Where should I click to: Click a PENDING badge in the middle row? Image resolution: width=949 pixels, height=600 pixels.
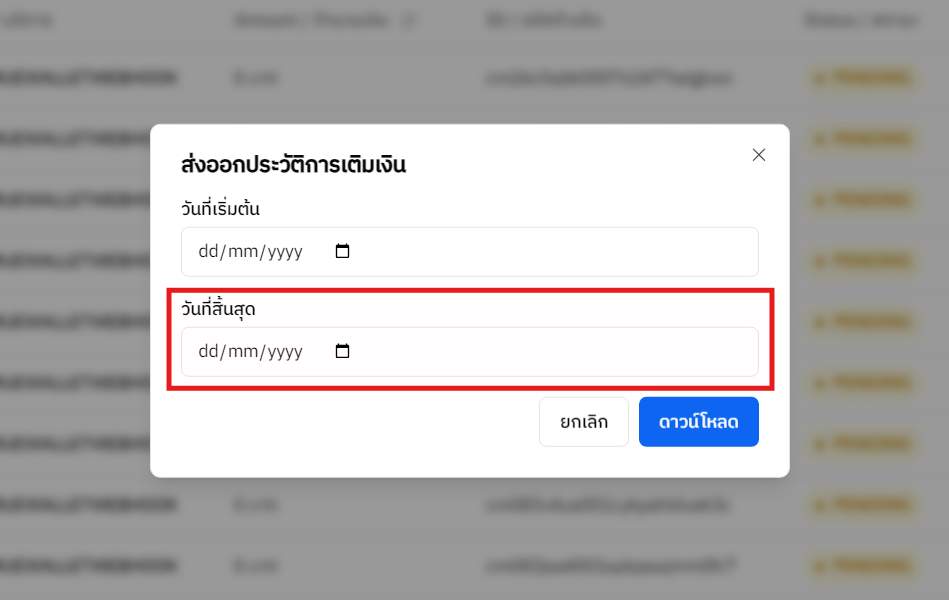tap(861, 320)
